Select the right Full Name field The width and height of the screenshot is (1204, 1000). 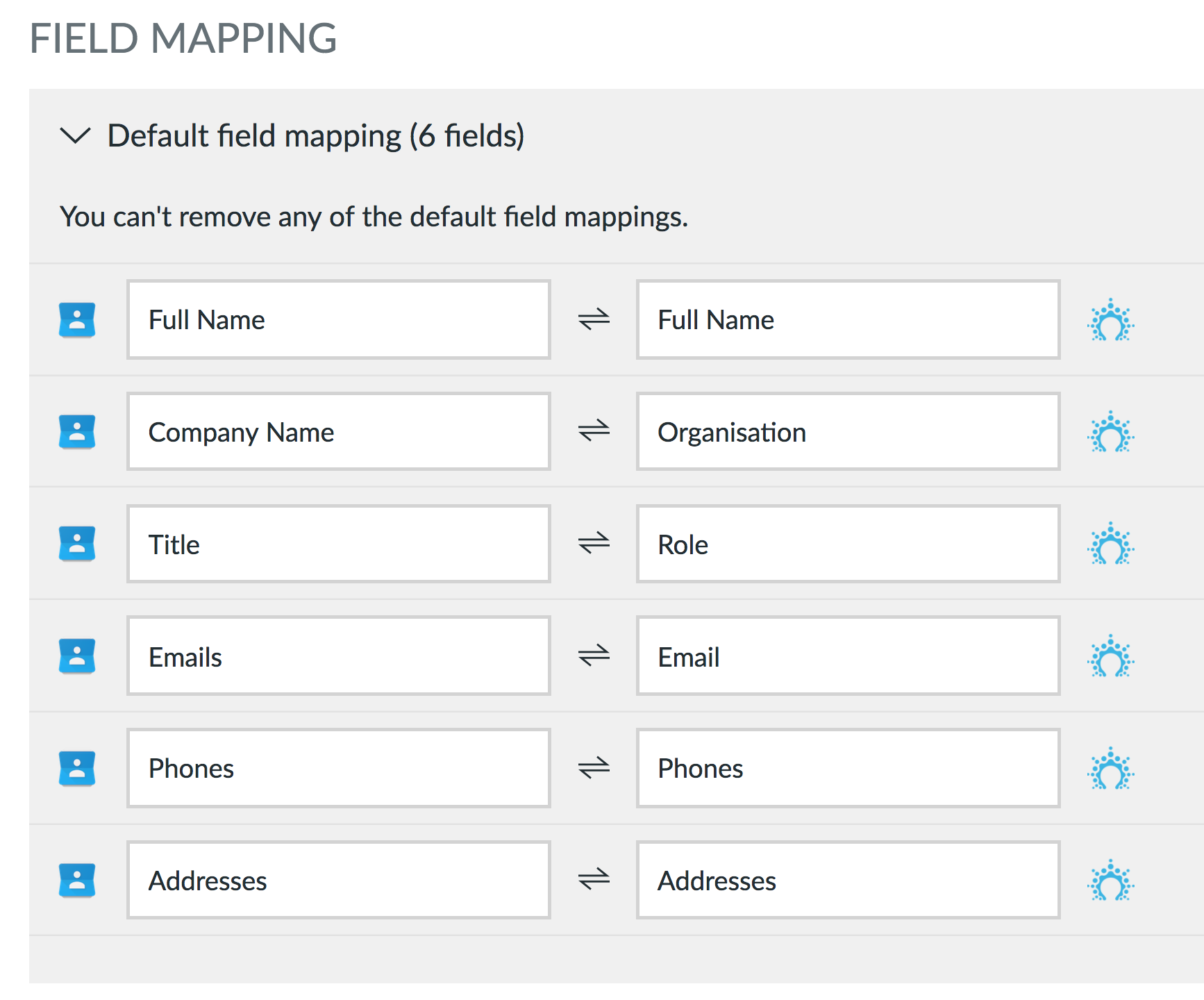(x=848, y=319)
